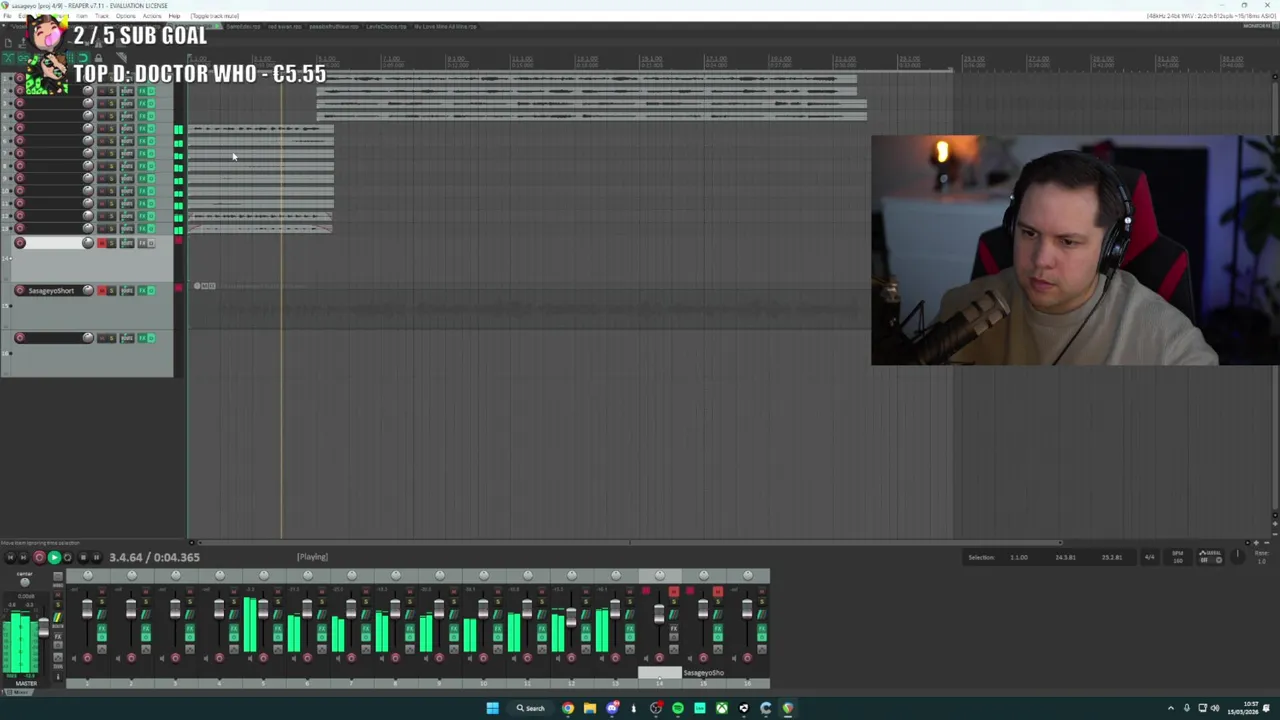
Task: Click the pan knob on mixer strip 14
Action: (660, 575)
